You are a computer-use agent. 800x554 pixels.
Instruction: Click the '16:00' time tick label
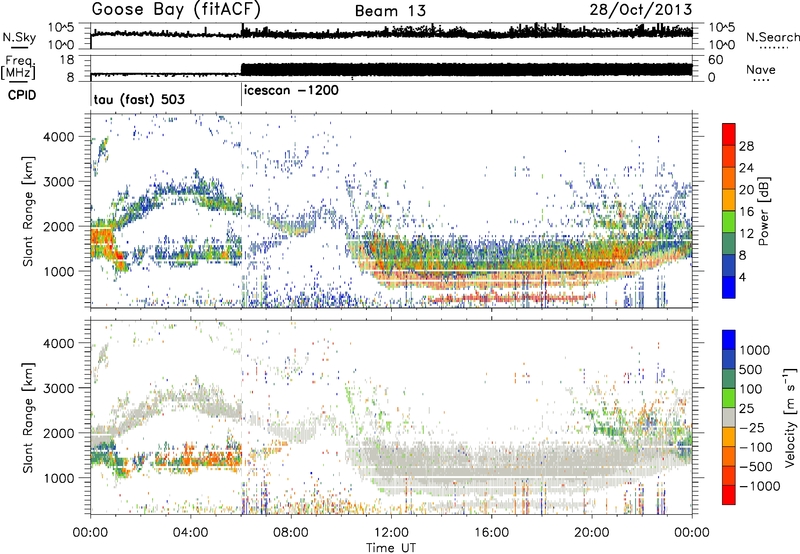(491, 533)
